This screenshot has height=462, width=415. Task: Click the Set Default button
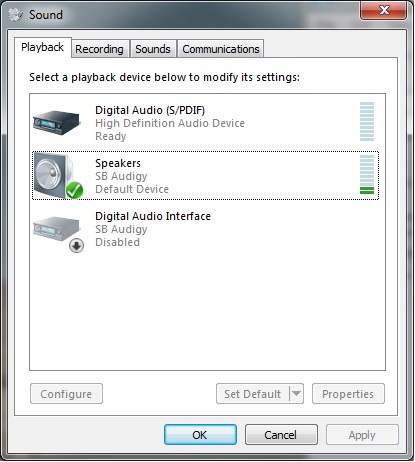click(253, 394)
